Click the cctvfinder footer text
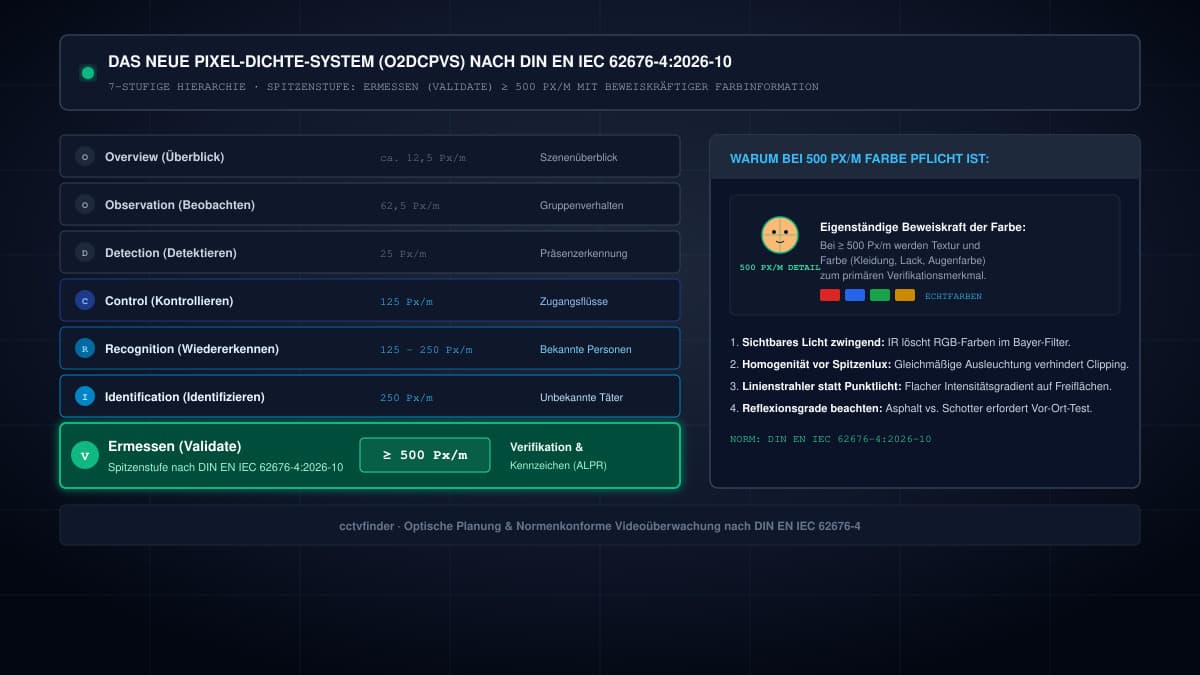1200x675 pixels. point(600,525)
